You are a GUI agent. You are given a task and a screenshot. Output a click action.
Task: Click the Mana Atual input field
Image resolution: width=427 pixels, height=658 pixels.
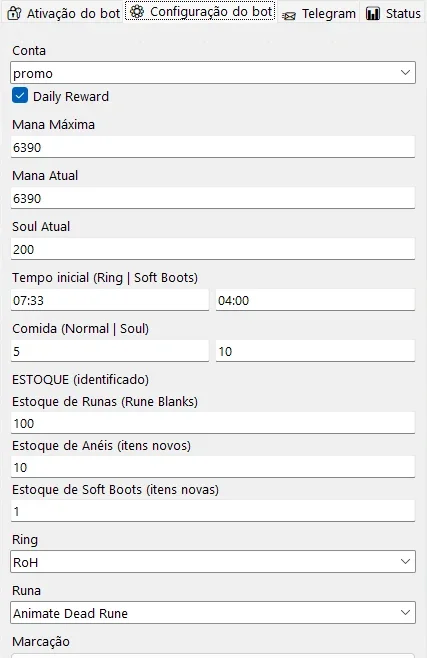pyautogui.click(x=213, y=198)
